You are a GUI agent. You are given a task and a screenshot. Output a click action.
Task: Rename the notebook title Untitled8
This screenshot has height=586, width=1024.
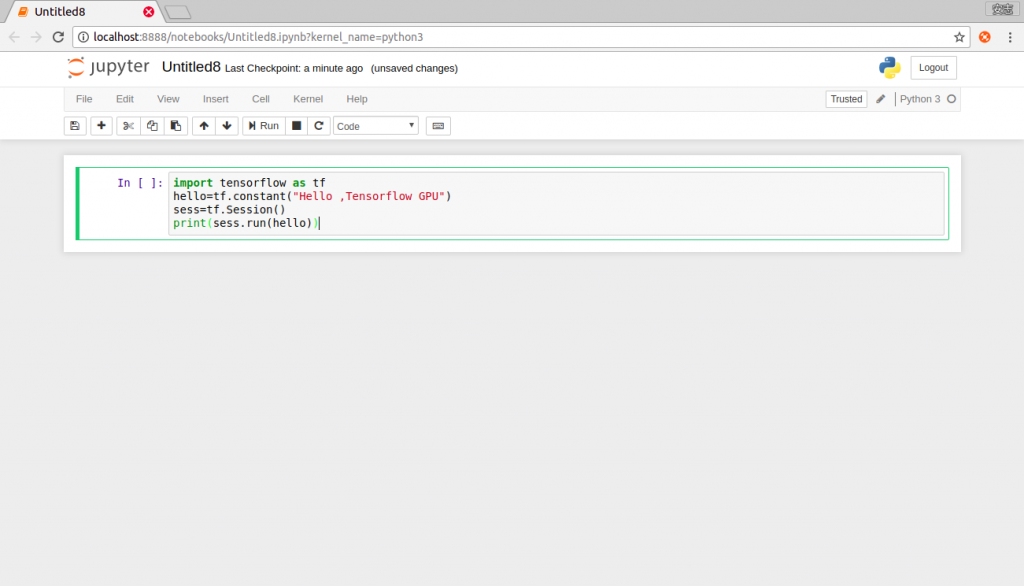pos(191,67)
